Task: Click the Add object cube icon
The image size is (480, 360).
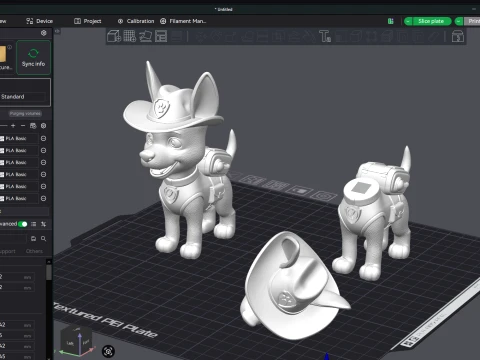Action: click(114, 36)
